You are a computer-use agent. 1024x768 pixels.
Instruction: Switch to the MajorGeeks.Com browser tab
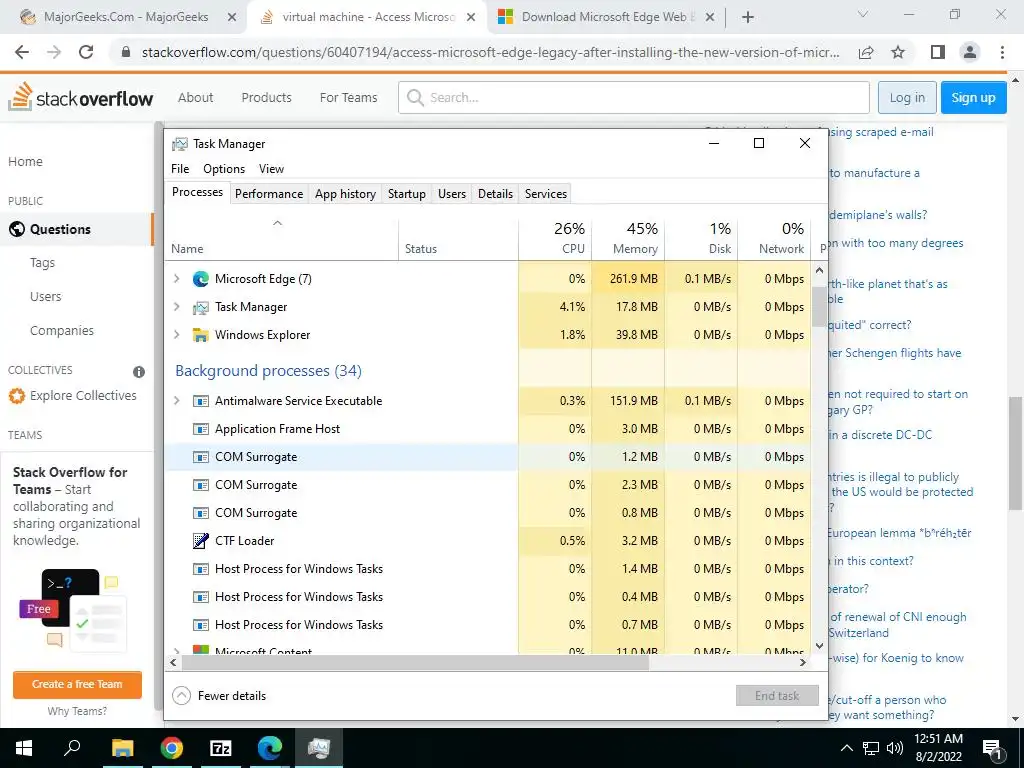click(125, 18)
